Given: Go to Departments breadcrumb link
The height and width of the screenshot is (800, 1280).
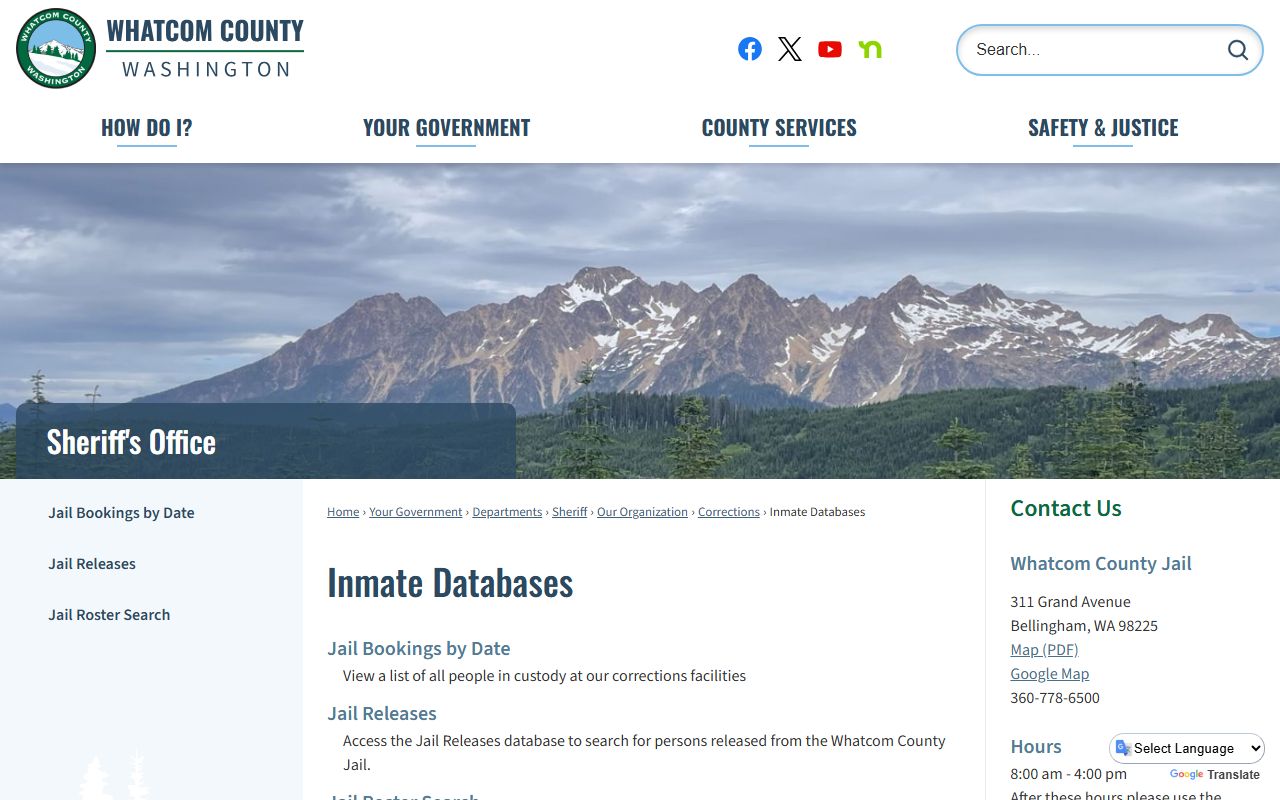Looking at the screenshot, I should 507,512.
